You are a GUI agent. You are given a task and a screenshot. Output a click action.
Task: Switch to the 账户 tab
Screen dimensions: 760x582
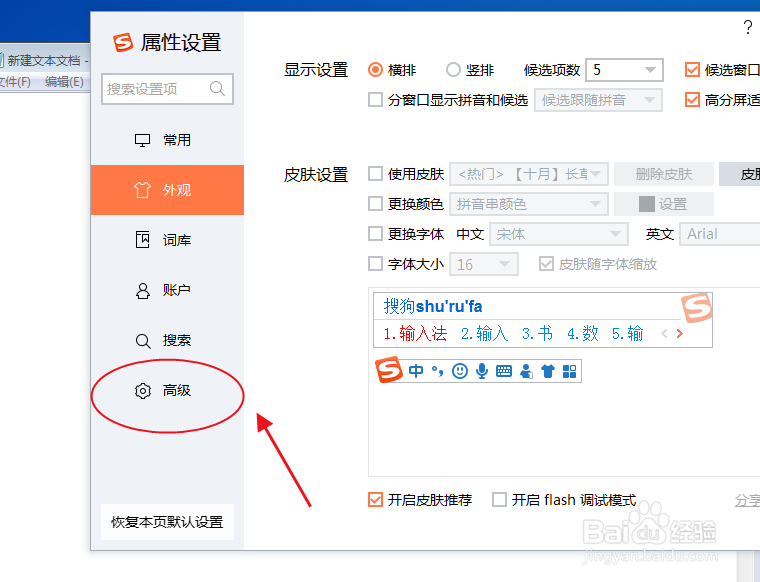pyautogui.click(x=167, y=290)
